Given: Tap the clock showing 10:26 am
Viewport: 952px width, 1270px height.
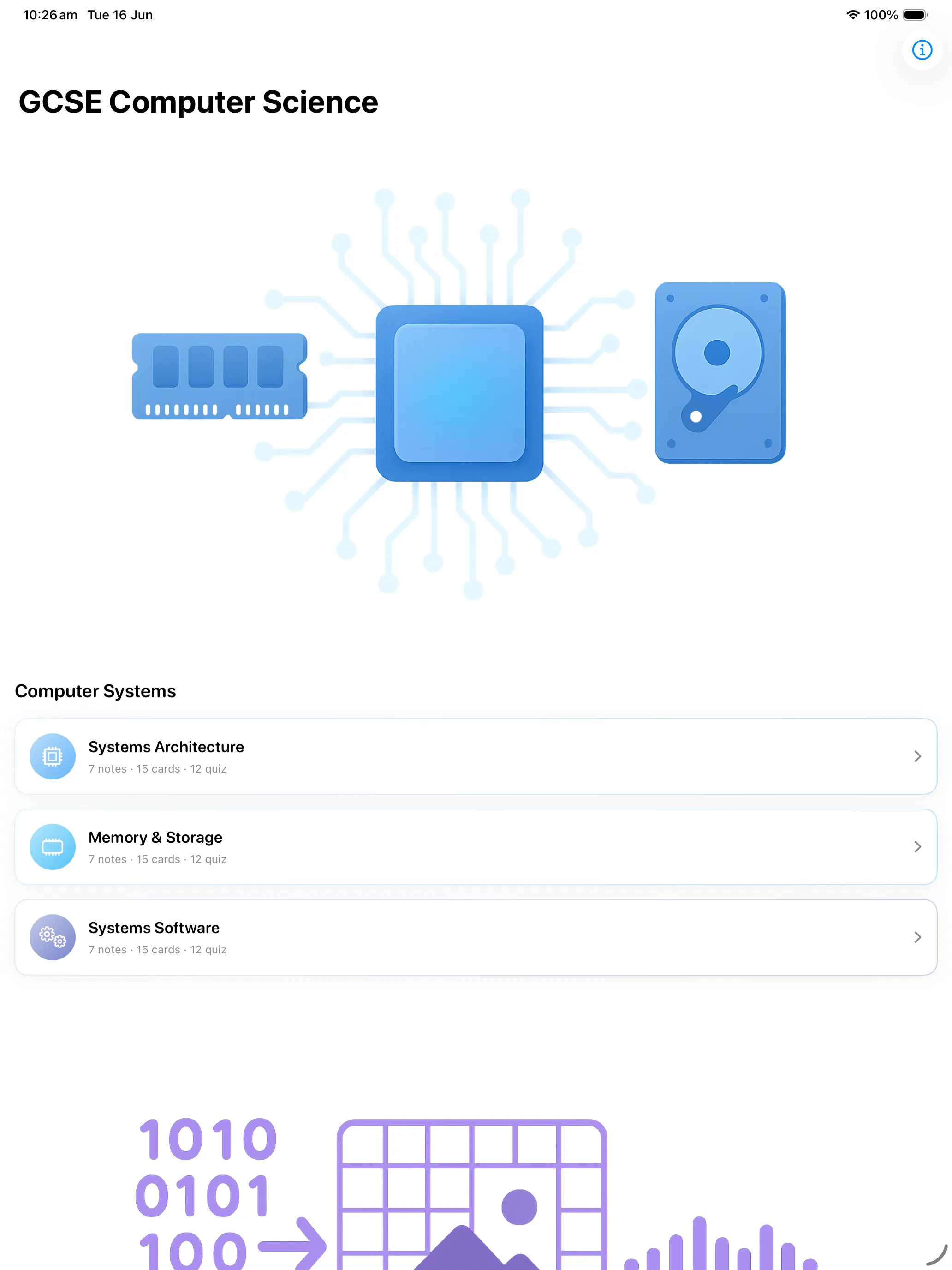Looking at the screenshot, I should [50, 15].
